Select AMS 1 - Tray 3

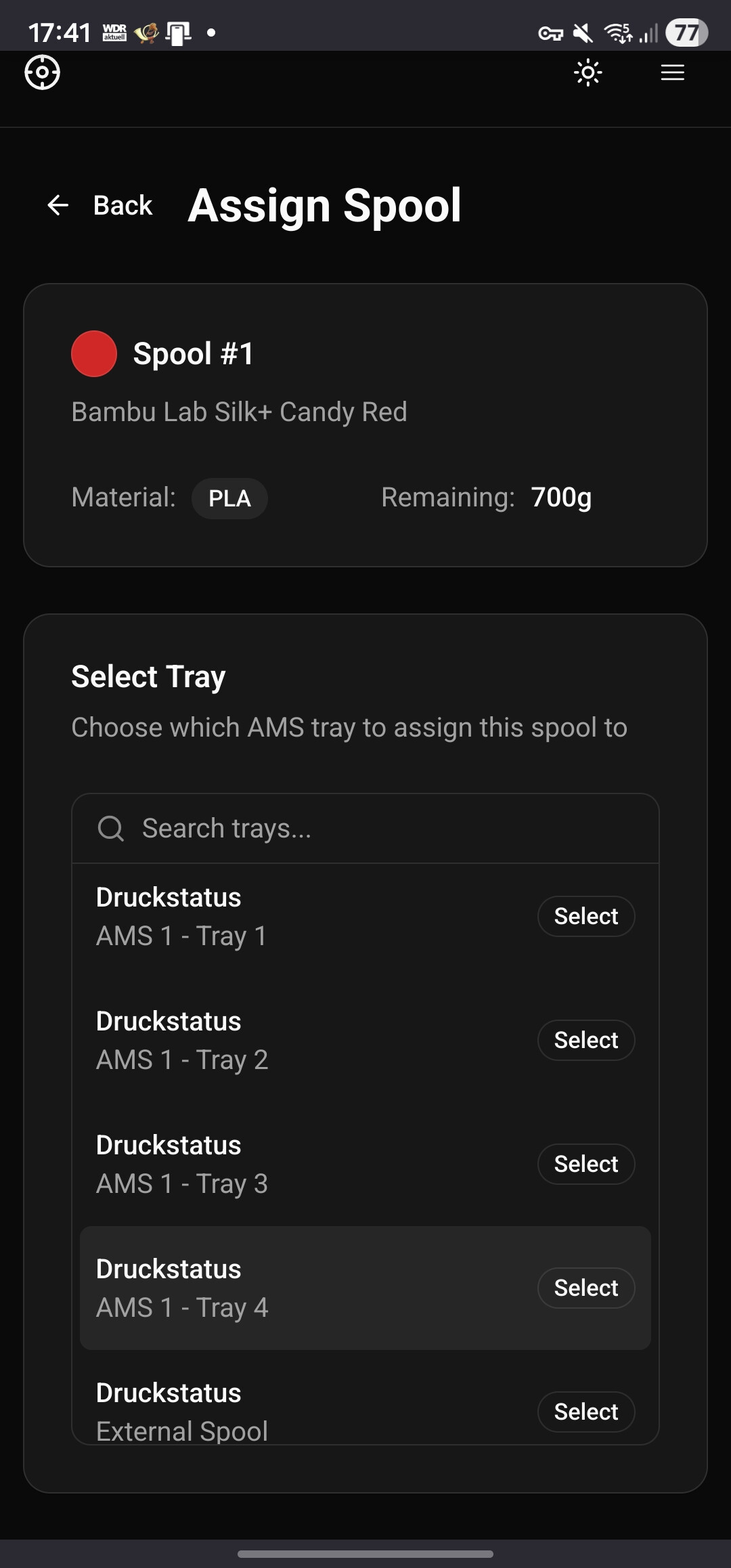point(585,1164)
